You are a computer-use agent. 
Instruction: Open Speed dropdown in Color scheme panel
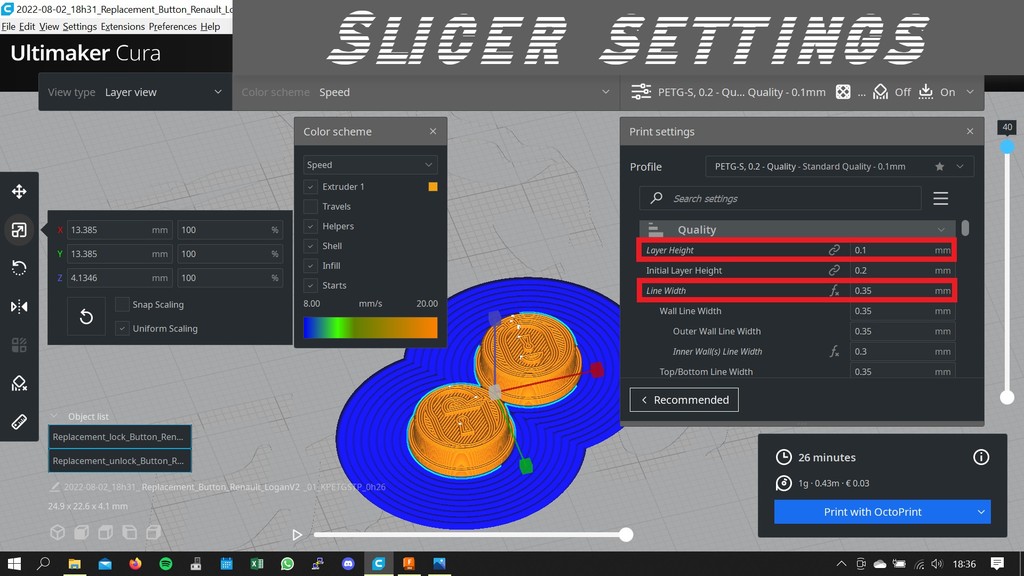pyautogui.click(x=370, y=165)
